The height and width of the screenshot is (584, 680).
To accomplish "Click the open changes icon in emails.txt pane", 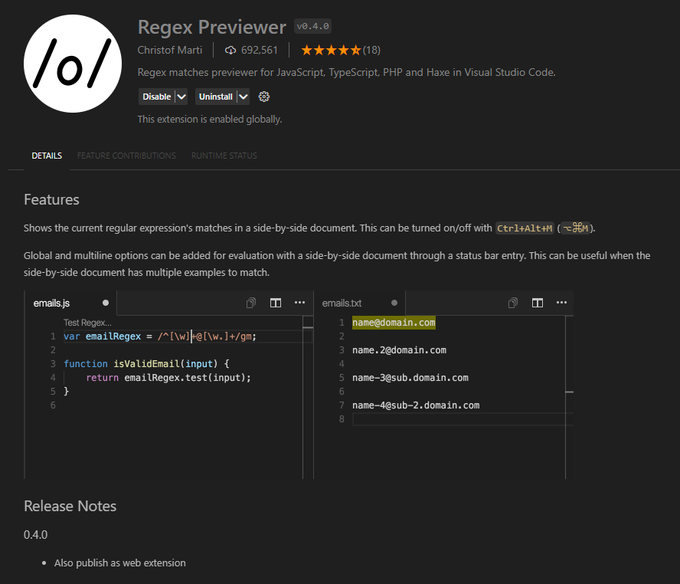I will pyautogui.click(x=513, y=303).
